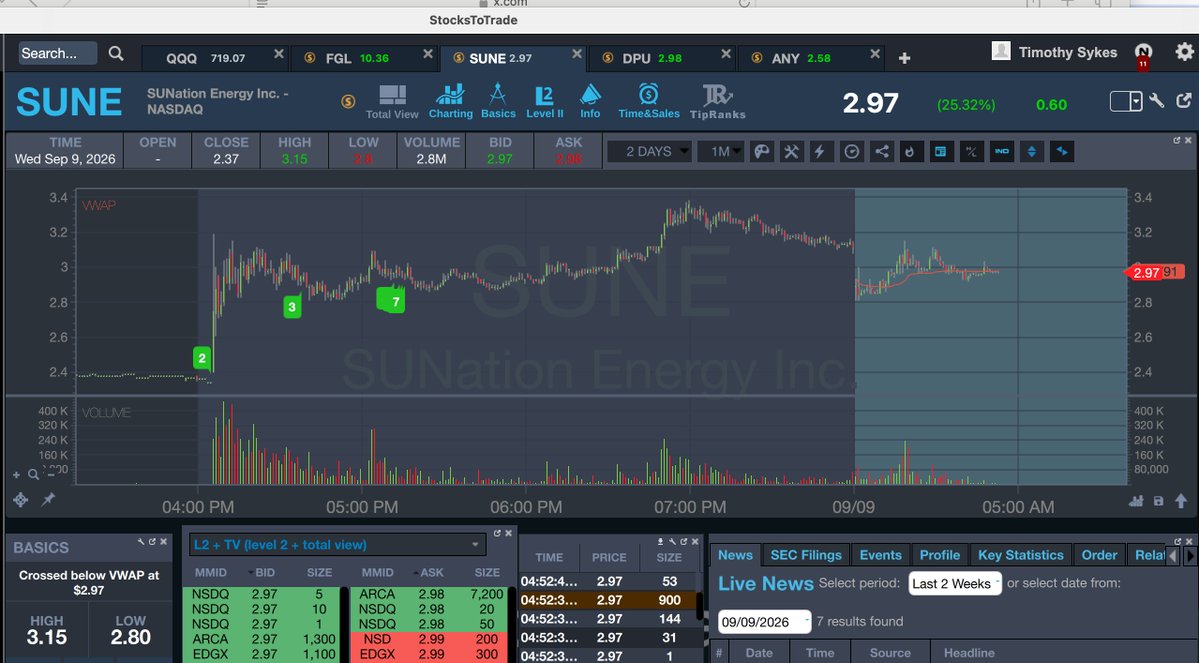Toggle percent scale on the chart
1199x663 pixels.
tap(971, 151)
